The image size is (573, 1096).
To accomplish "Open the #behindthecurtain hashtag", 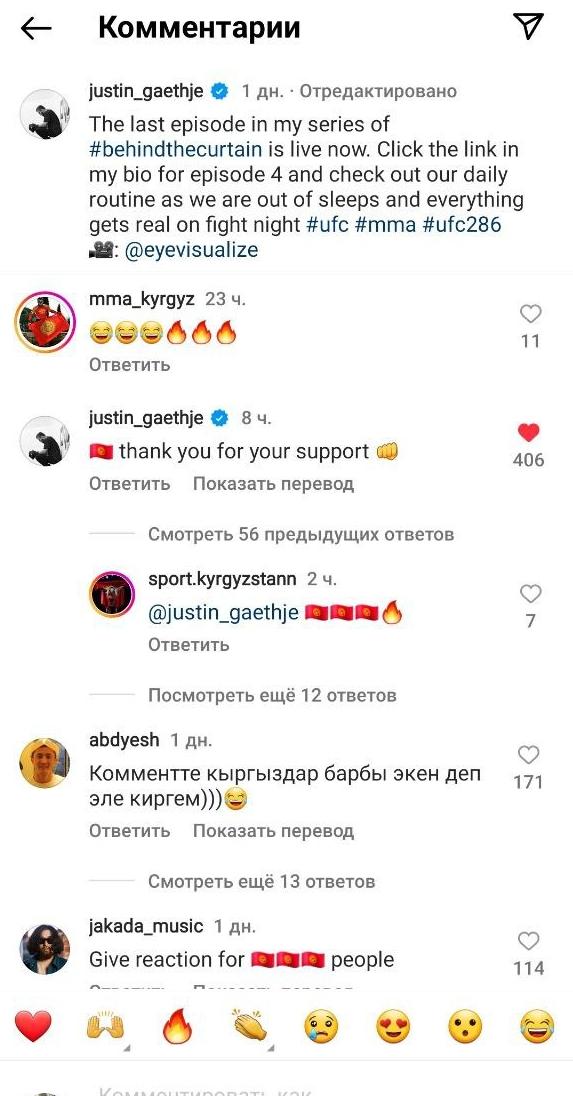I will (176, 150).
